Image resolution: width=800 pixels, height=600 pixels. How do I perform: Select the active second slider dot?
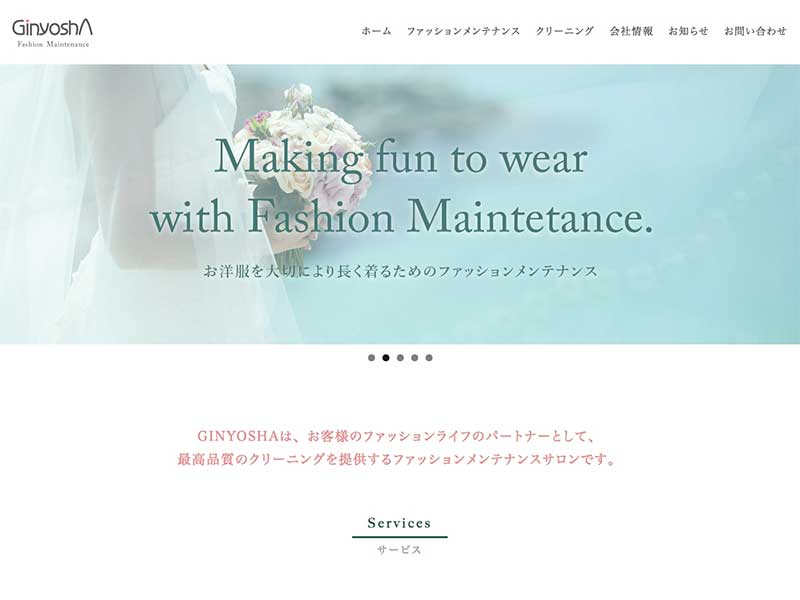coord(386,358)
